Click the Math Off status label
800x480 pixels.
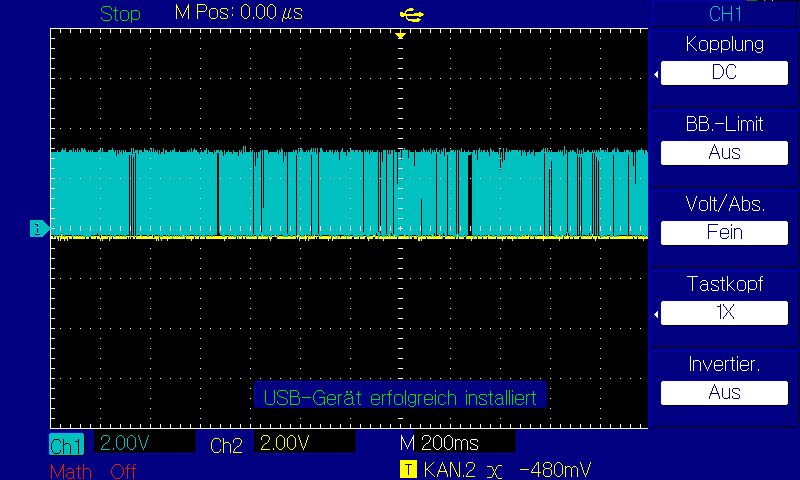(x=93, y=471)
